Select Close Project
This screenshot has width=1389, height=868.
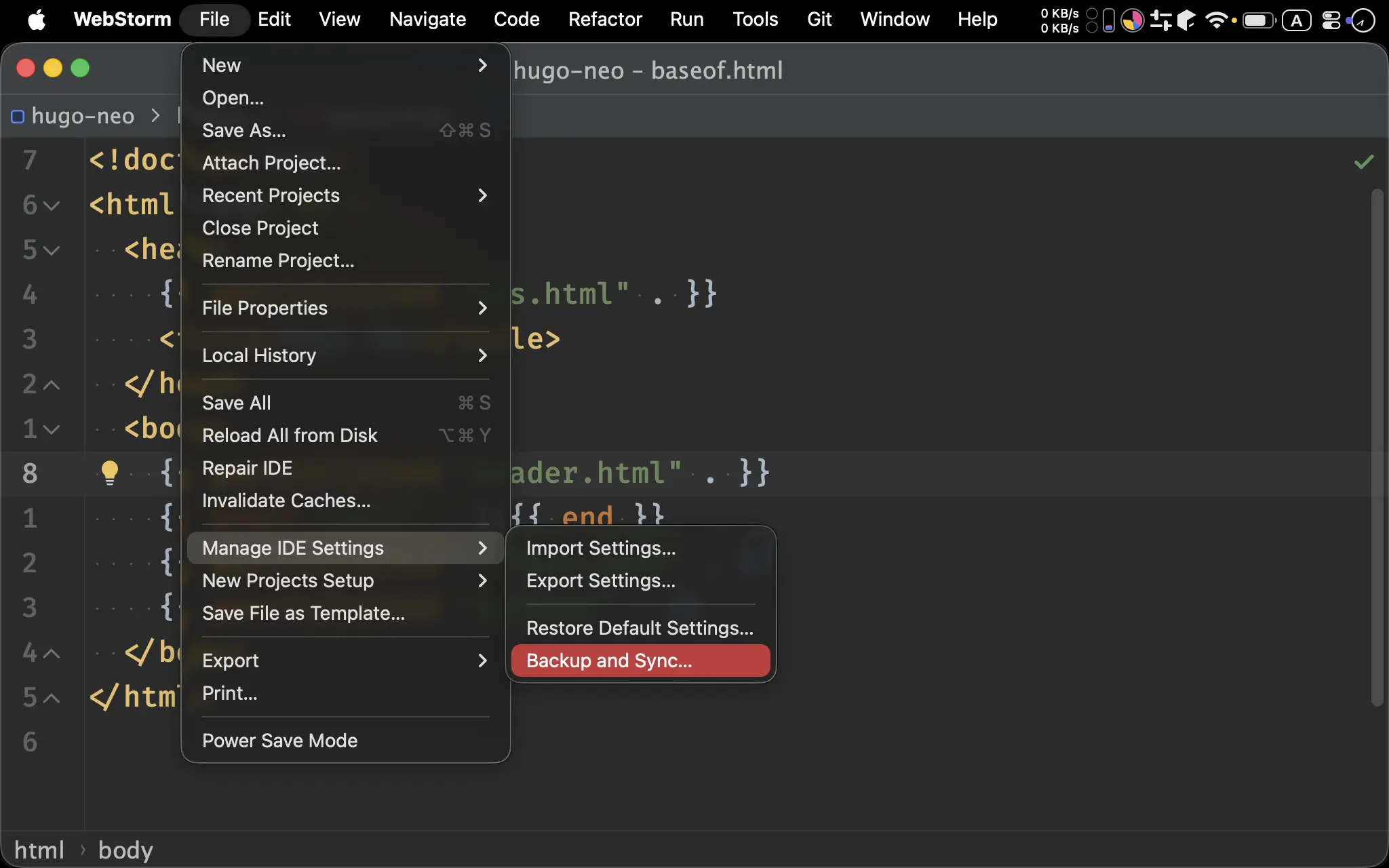click(346, 228)
